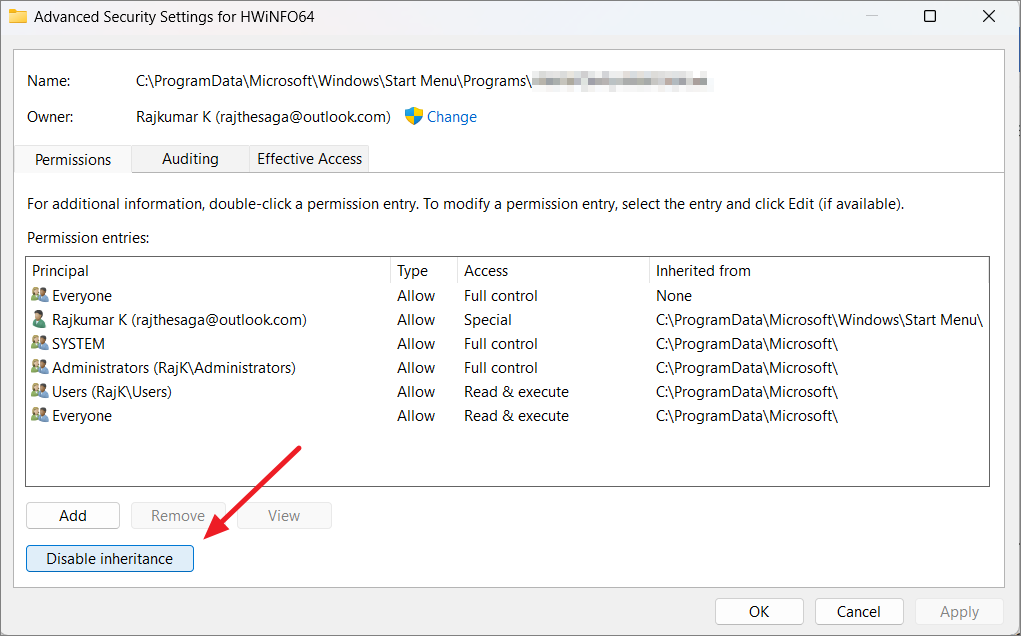Click the Cancel button
This screenshot has height=636, width=1021.
[x=858, y=611]
